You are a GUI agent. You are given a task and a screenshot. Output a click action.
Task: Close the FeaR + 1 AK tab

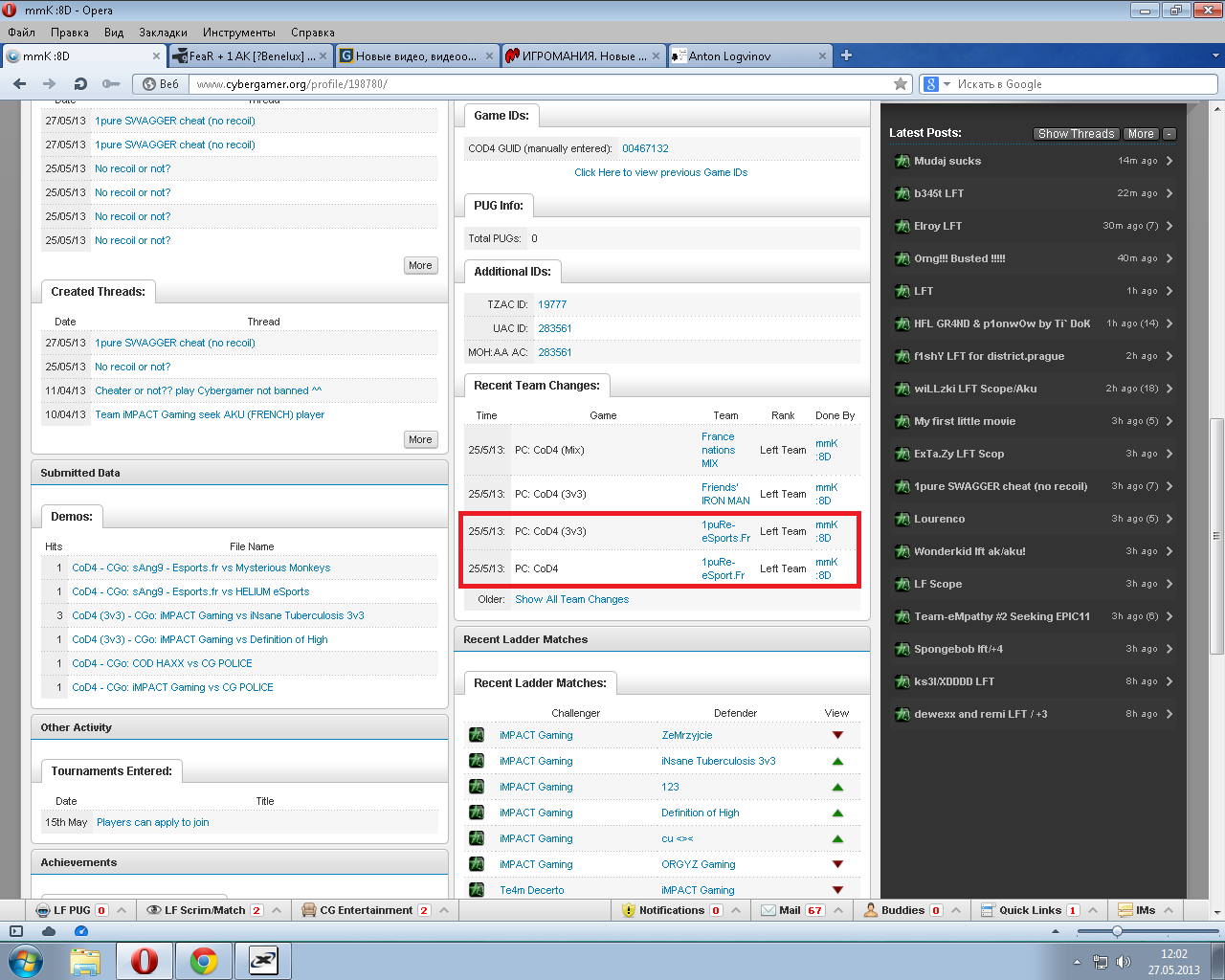pos(323,56)
